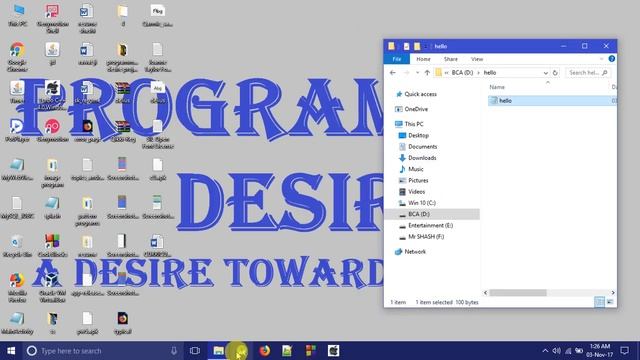The image size is (640, 360).
Task: Select Network in navigation pane
Action: 415,252
